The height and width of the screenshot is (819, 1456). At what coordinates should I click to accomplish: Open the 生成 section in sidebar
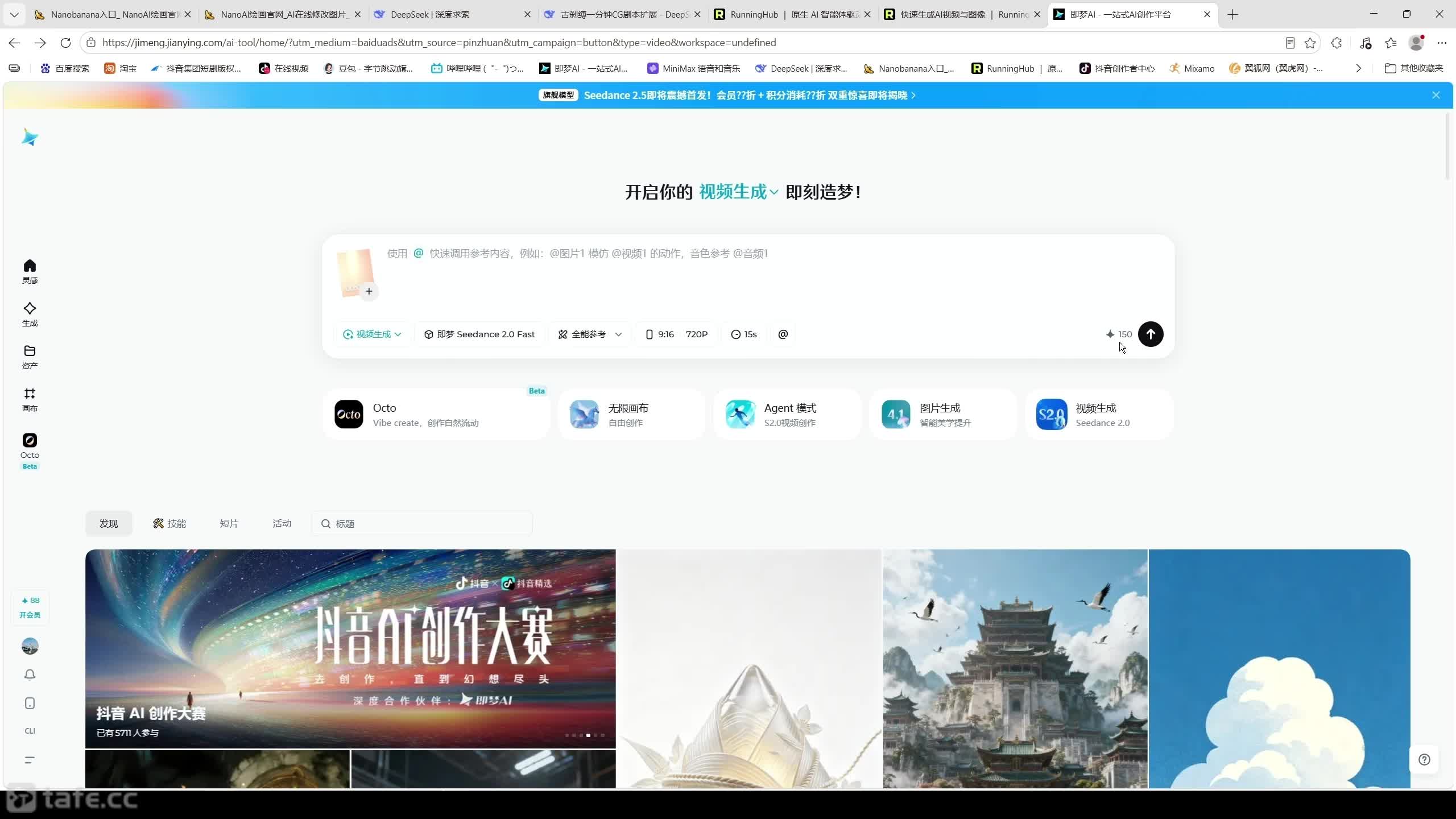pyautogui.click(x=30, y=314)
